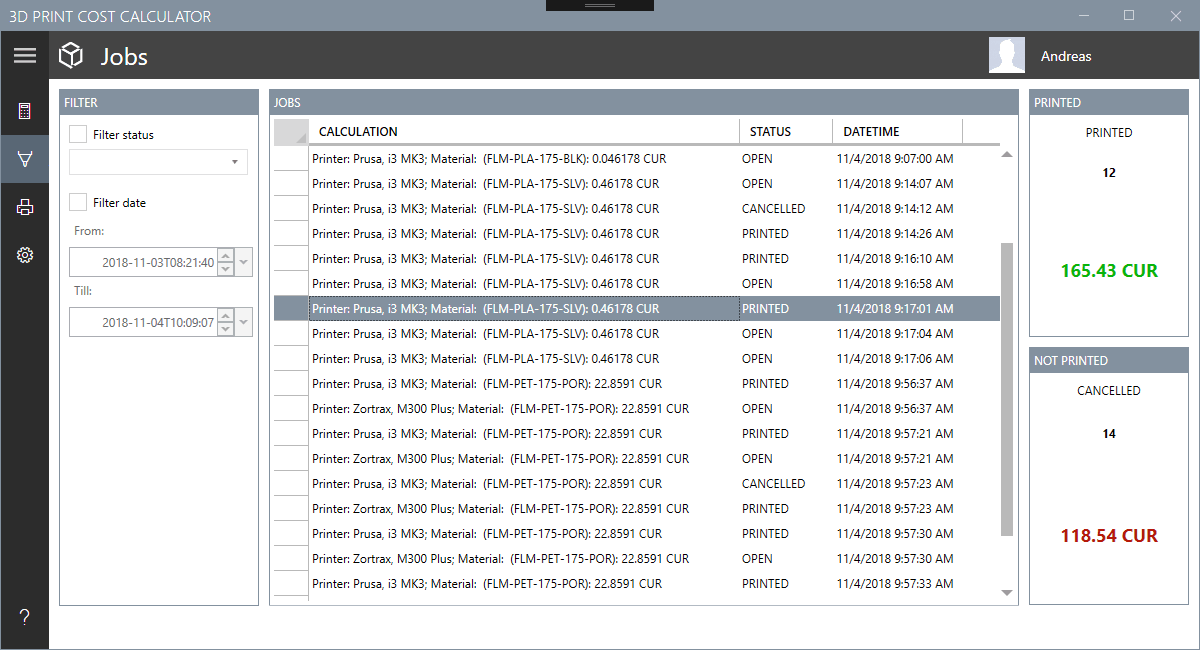Select the Prusa job from 9:57:21 AM
The width and height of the screenshot is (1200, 650).
pos(637,434)
